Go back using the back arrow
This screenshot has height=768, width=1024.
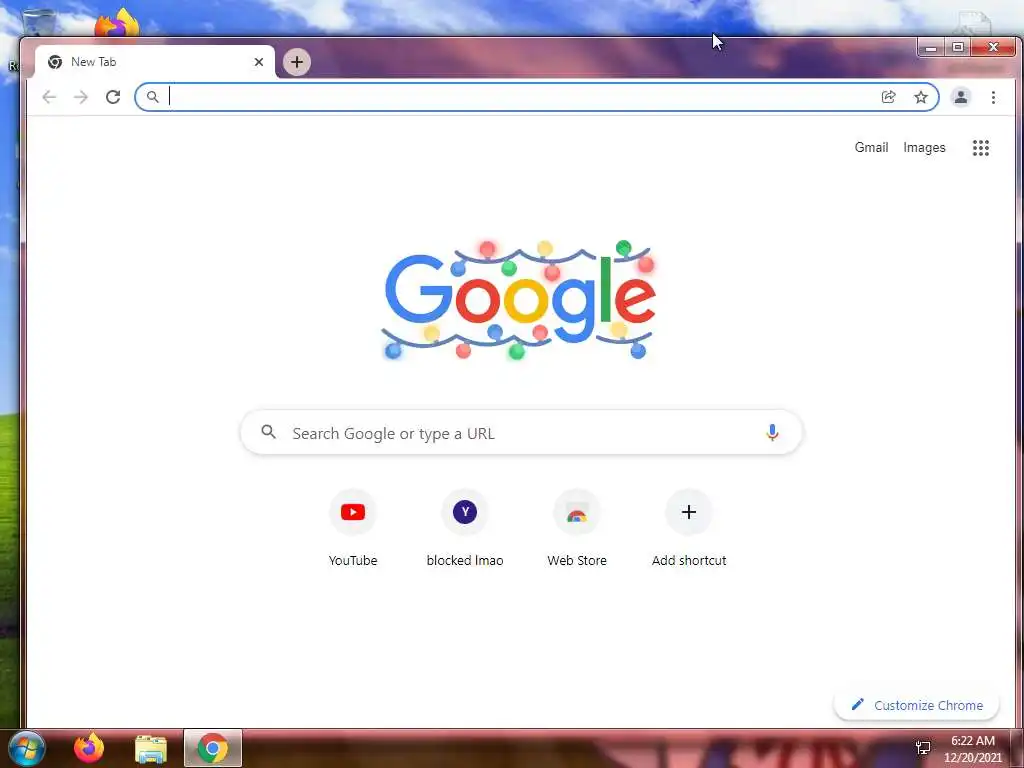[49, 97]
